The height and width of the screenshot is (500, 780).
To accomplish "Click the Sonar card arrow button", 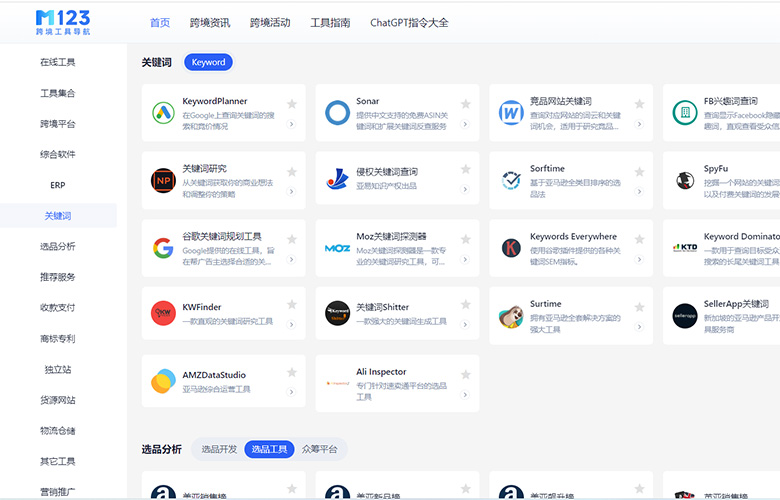I will point(465,124).
